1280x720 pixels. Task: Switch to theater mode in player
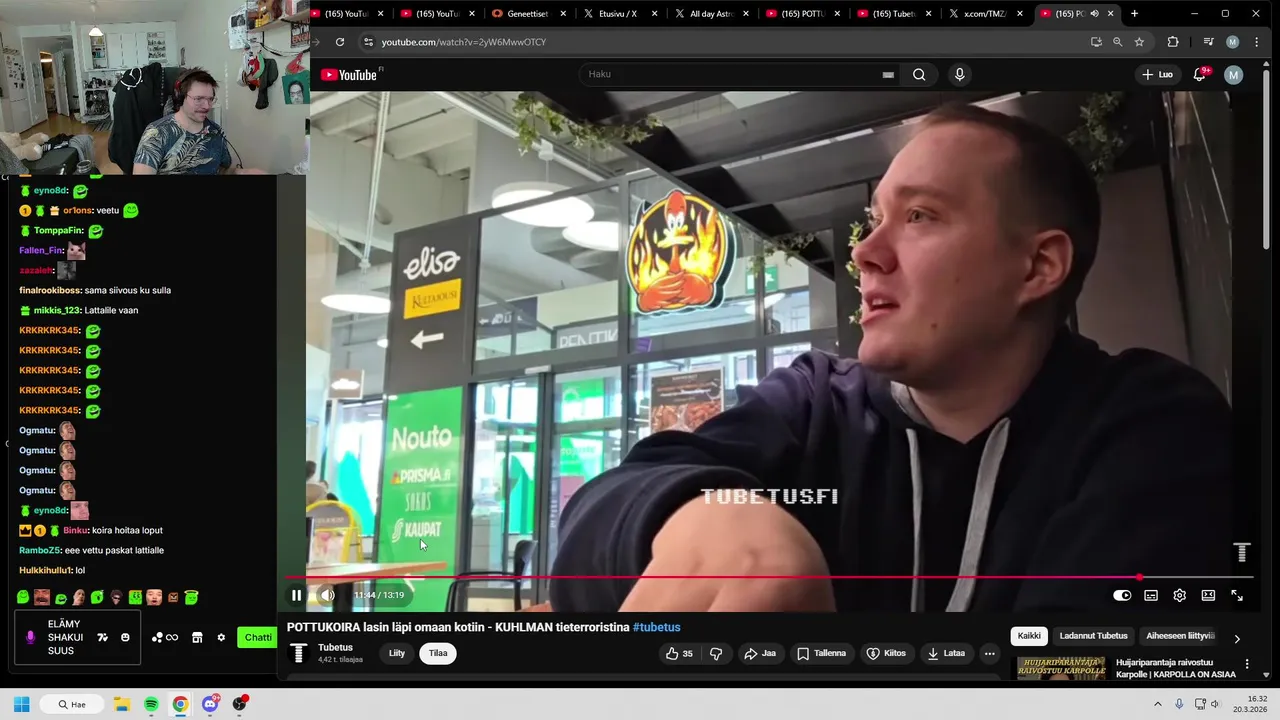[x=1208, y=595]
